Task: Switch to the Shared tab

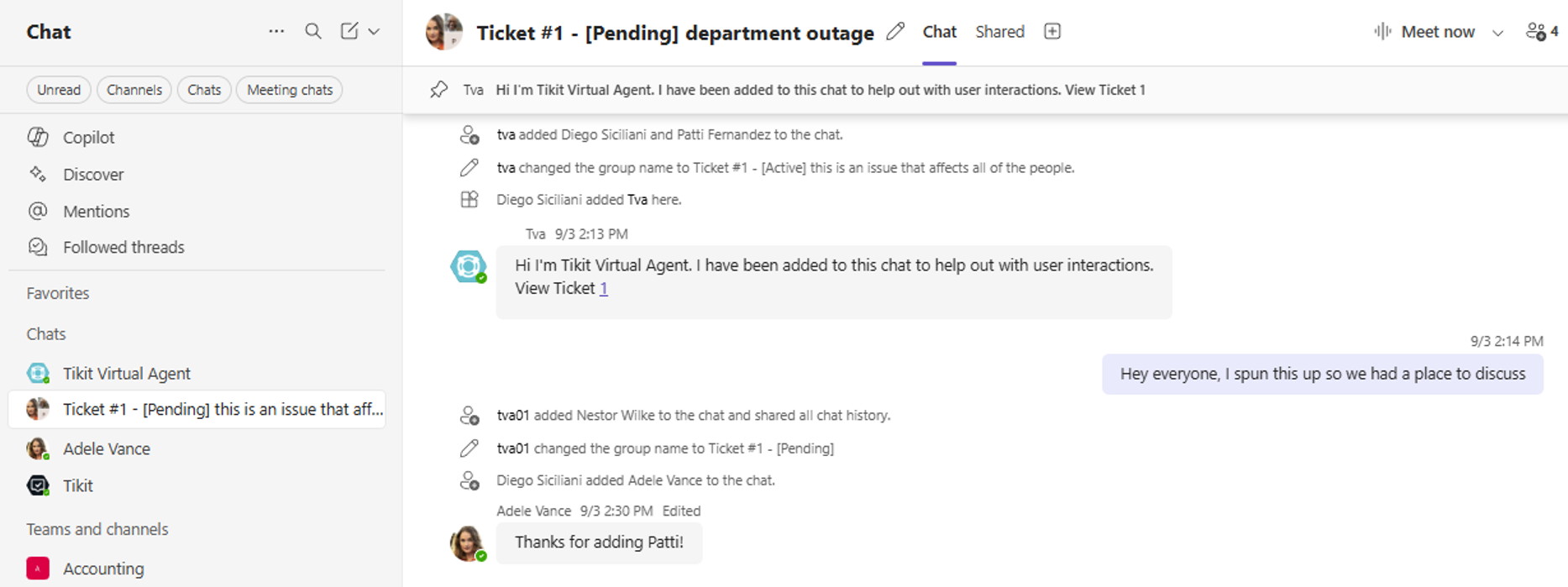Action: pos(999,32)
